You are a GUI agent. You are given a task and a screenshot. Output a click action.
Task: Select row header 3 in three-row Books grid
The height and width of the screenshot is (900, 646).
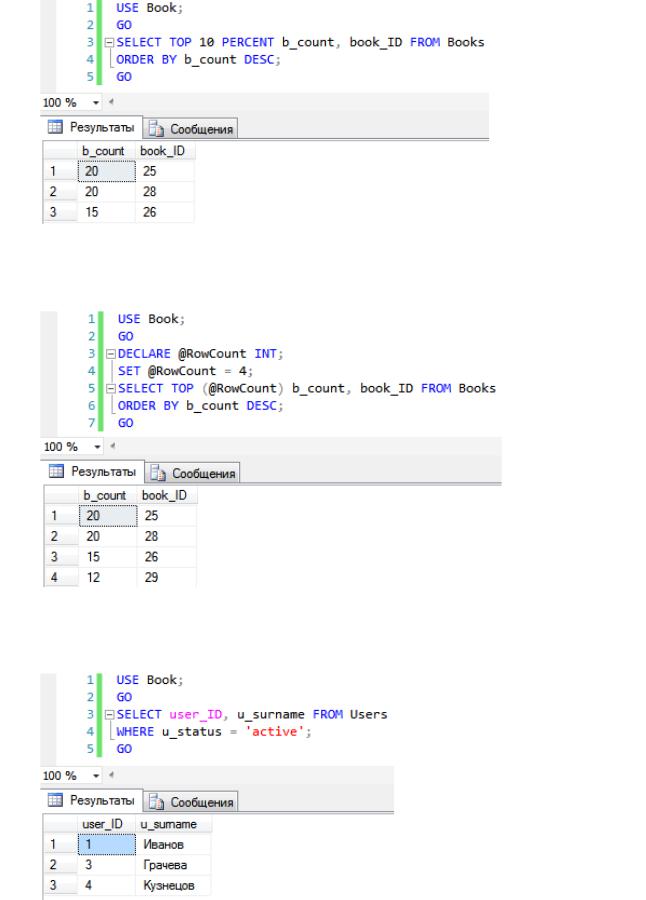coord(60,212)
